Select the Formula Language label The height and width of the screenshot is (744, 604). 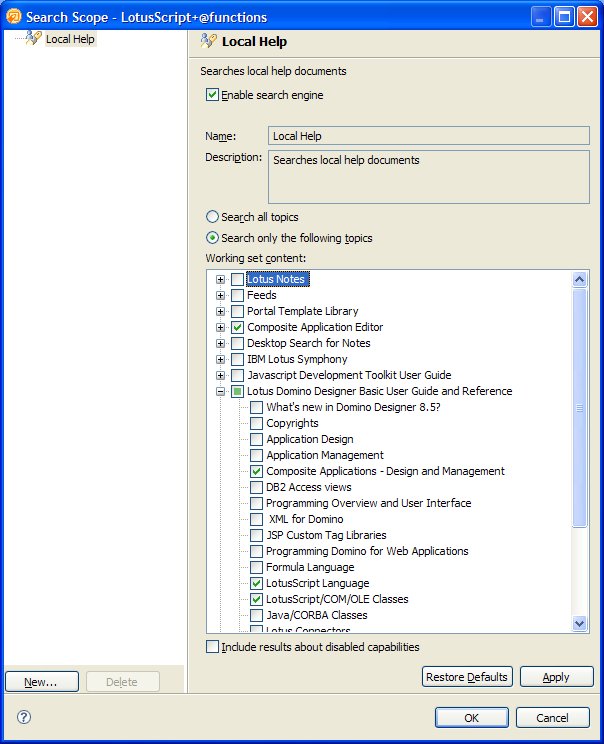[310, 567]
